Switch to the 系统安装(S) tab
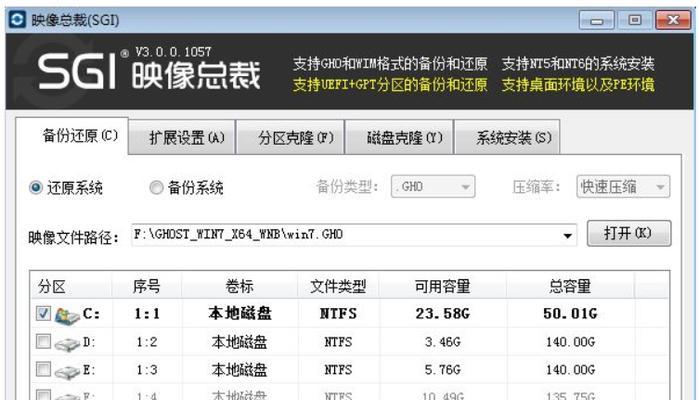699x400 pixels. [507, 137]
